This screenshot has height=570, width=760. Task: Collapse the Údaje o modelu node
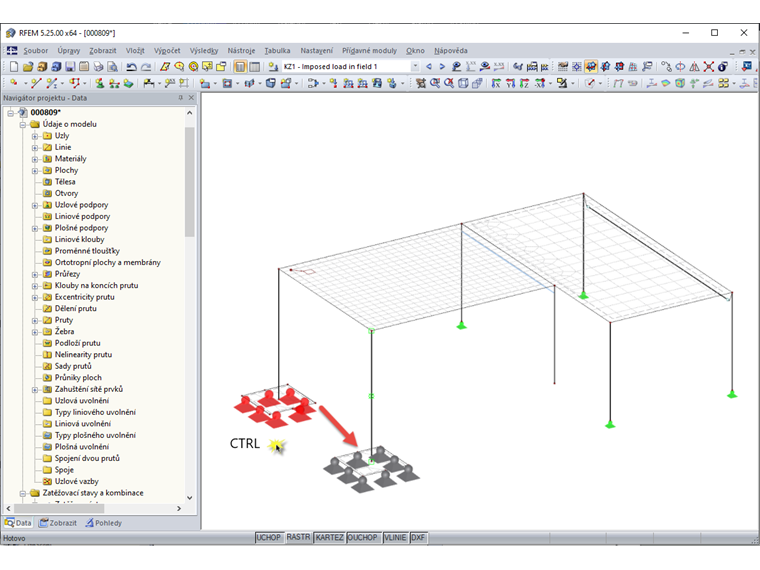(x=23, y=125)
